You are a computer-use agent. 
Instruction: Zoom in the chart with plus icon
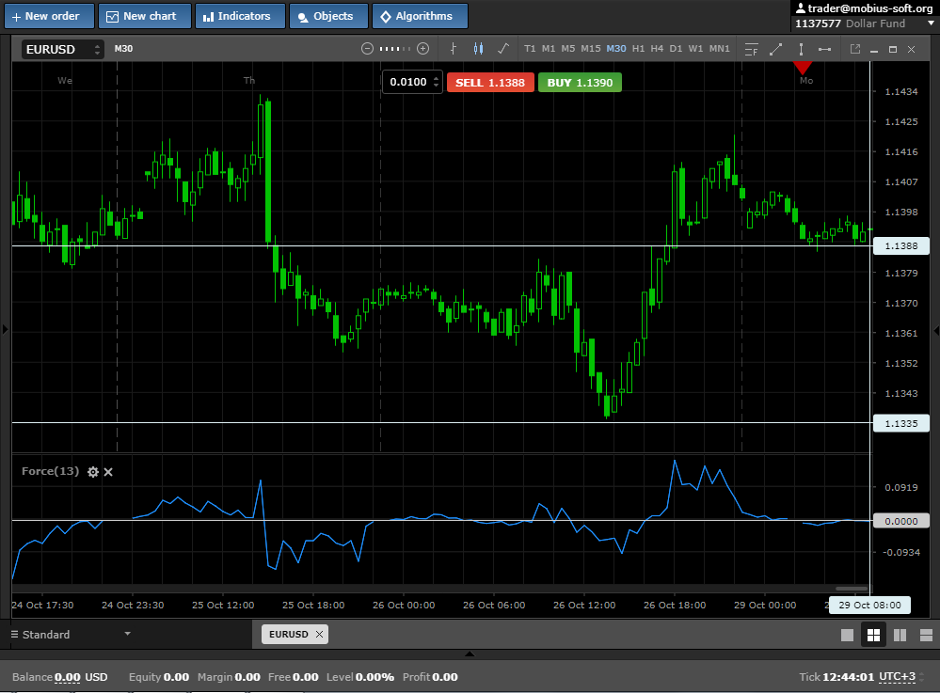(x=423, y=49)
